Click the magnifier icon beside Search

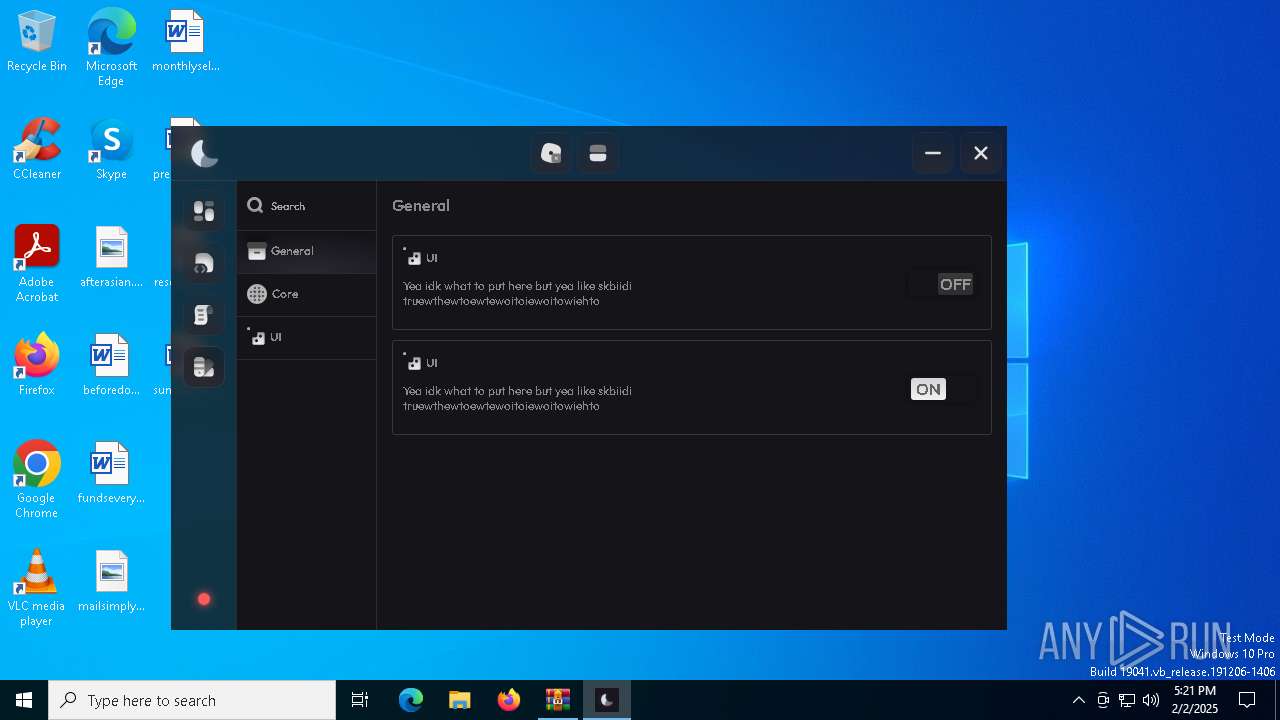coord(255,205)
